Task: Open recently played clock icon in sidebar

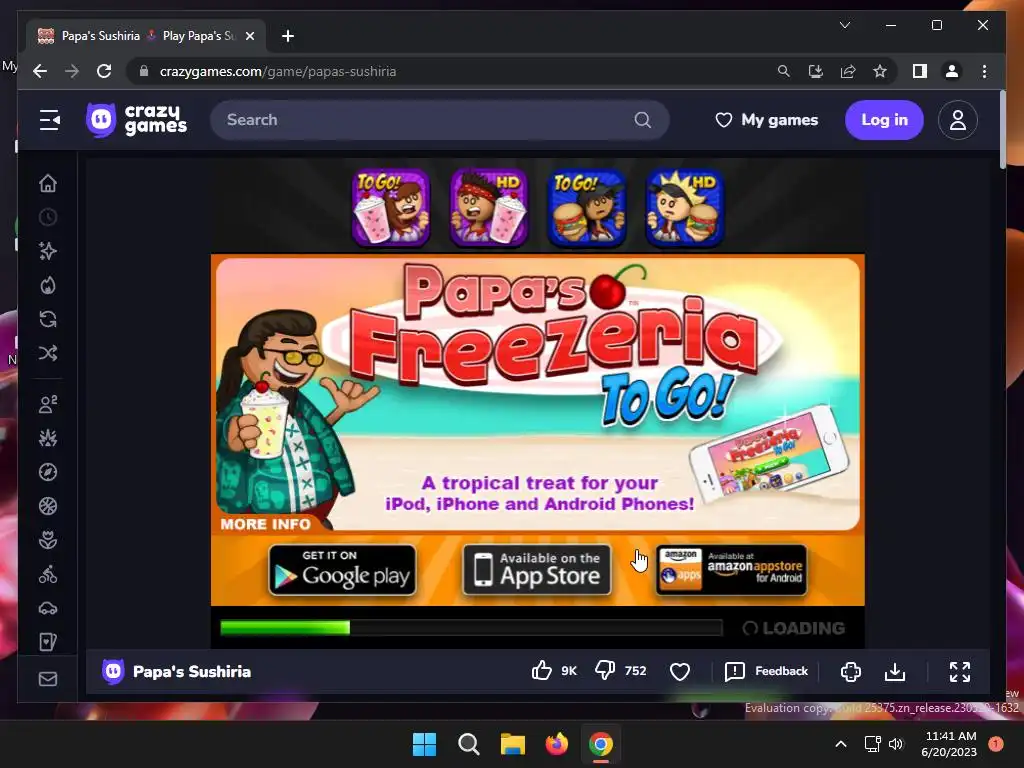Action: 48,217
